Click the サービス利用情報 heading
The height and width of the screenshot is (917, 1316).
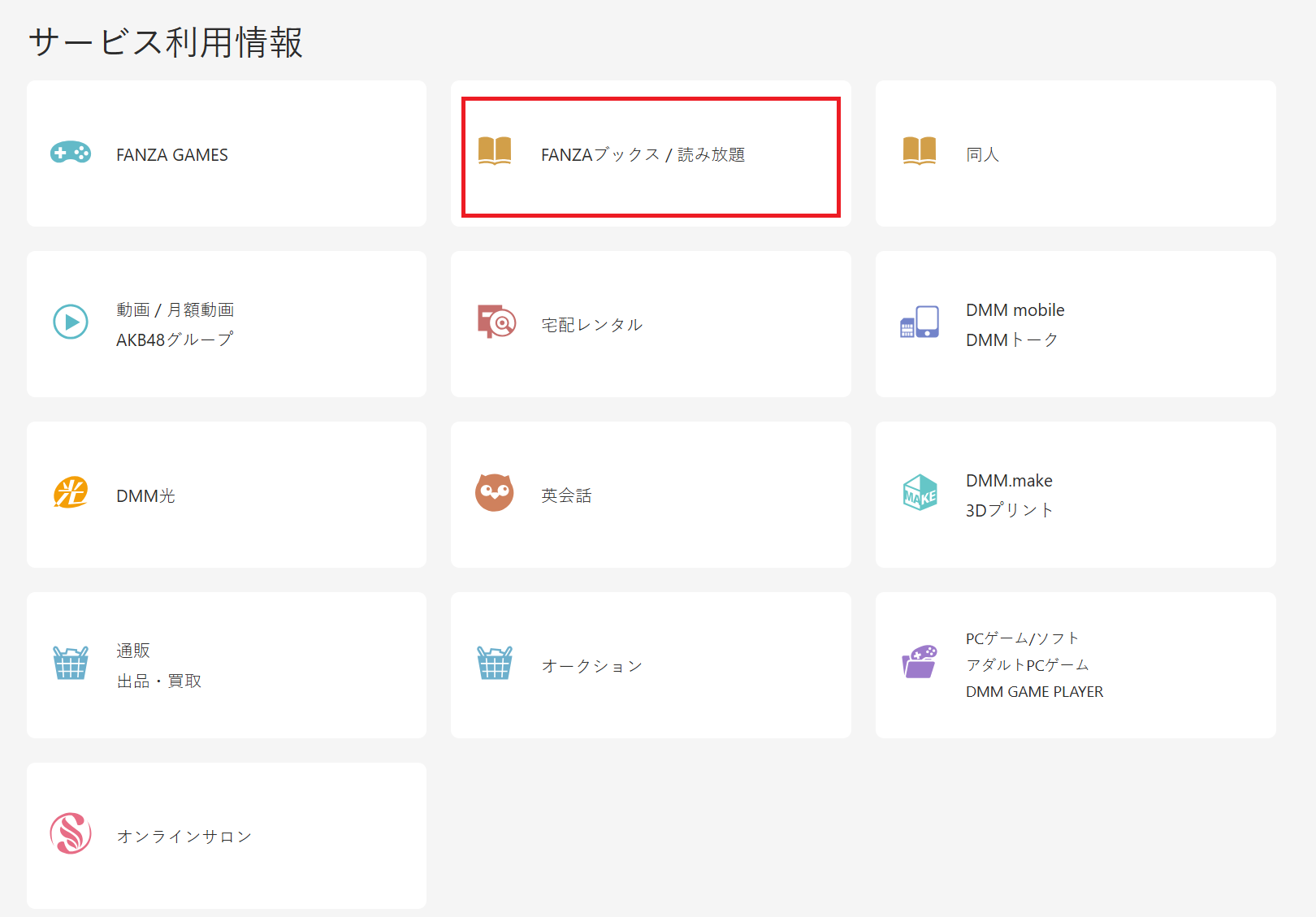click(166, 42)
